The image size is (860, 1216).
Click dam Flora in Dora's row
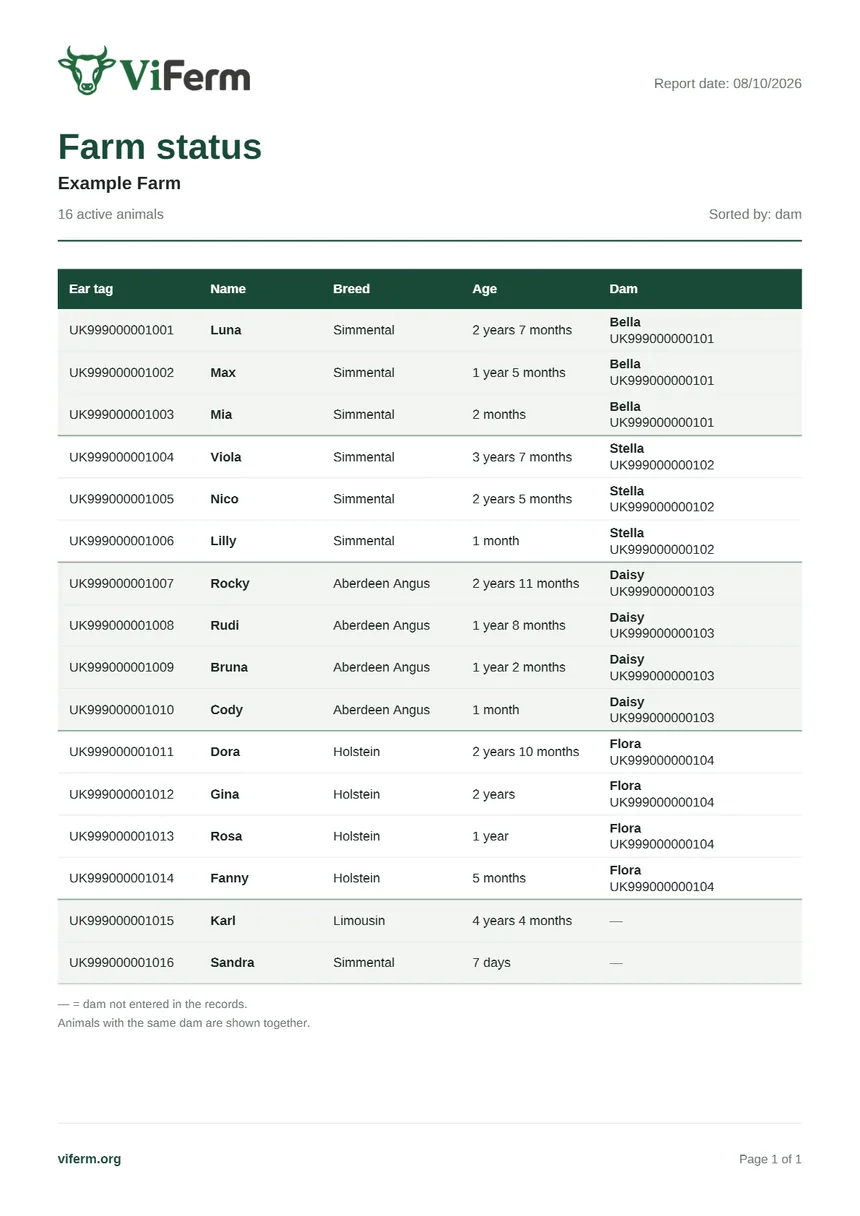point(625,743)
